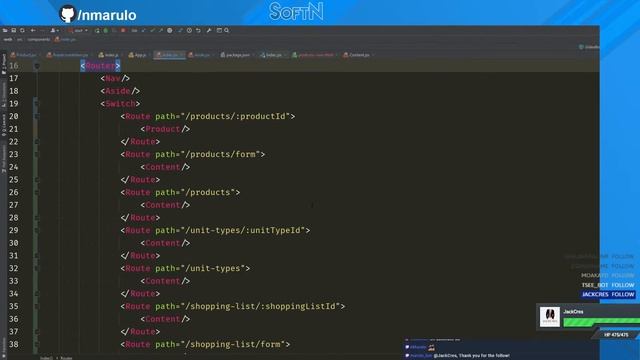Collapse fold marker at line 32 Route
Screen dimensions: 640x360
pyautogui.click(x=36, y=268)
